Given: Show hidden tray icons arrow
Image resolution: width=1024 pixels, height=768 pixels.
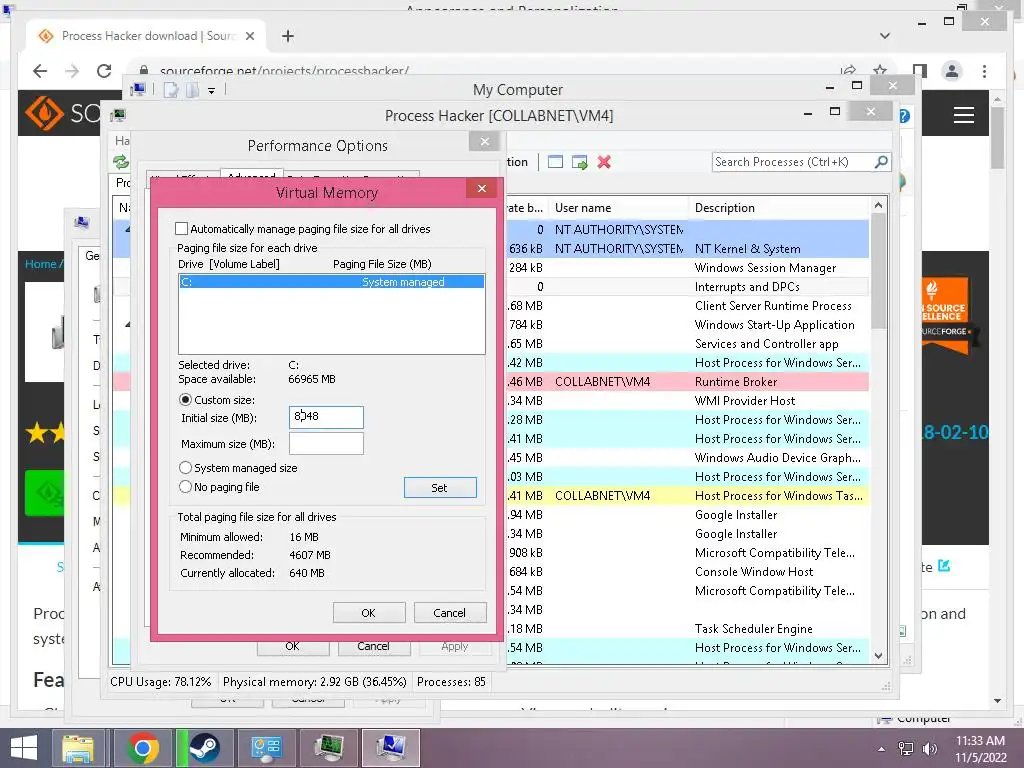Looking at the screenshot, I should [x=882, y=749].
